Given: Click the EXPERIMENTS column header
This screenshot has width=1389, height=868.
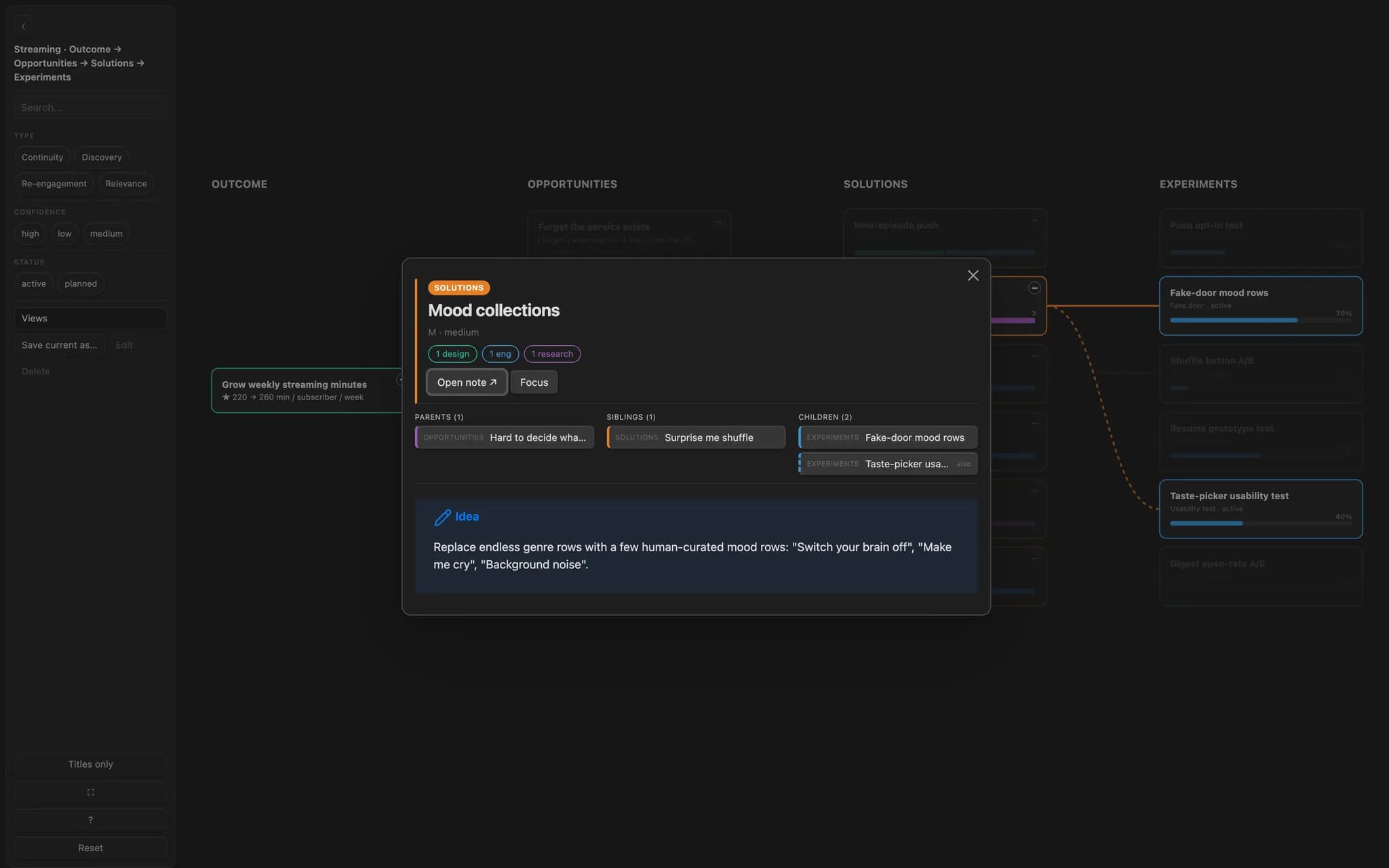Looking at the screenshot, I should coord(1198,184).
